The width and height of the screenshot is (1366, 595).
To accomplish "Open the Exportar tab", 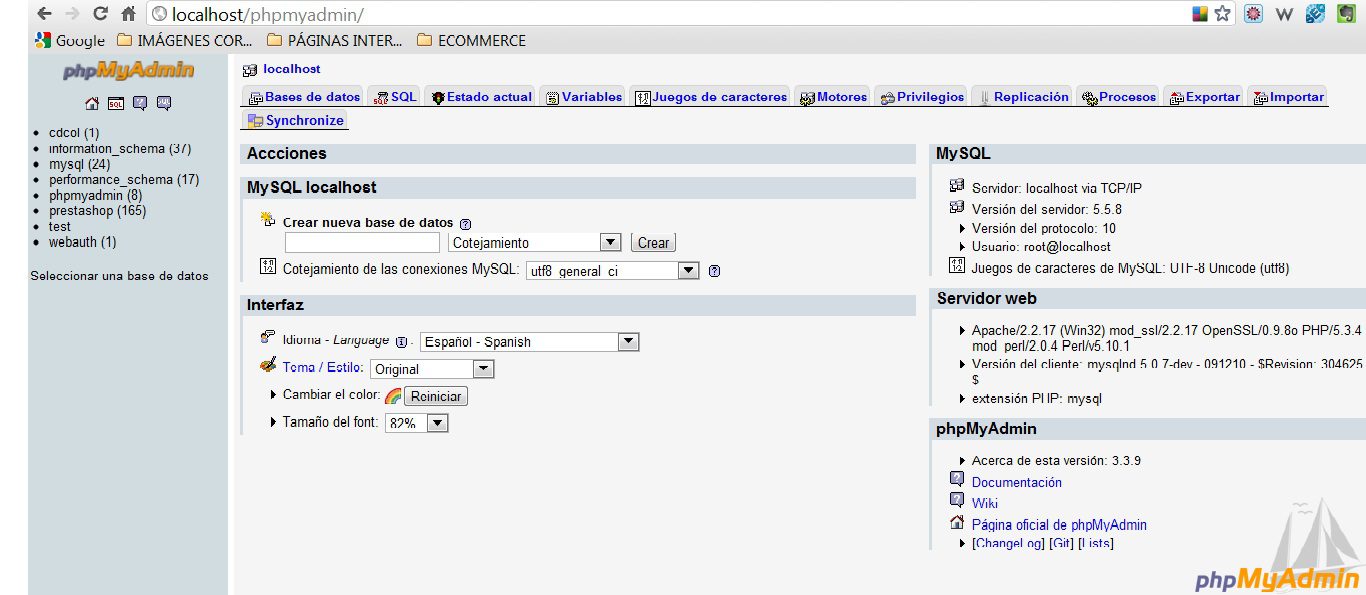I will click(x=1204, y=97).
